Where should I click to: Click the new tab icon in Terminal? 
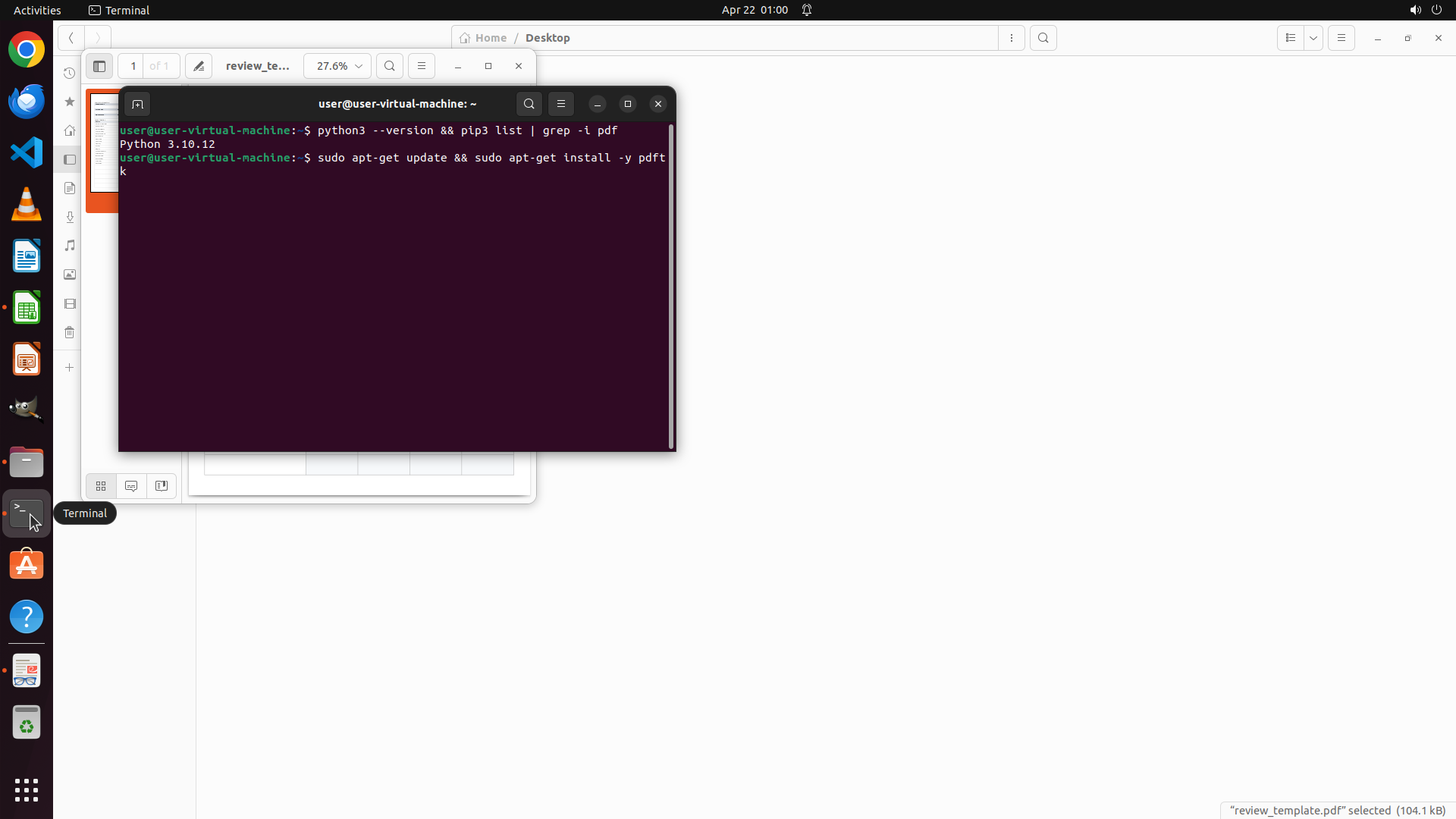(x=137, y=104)
